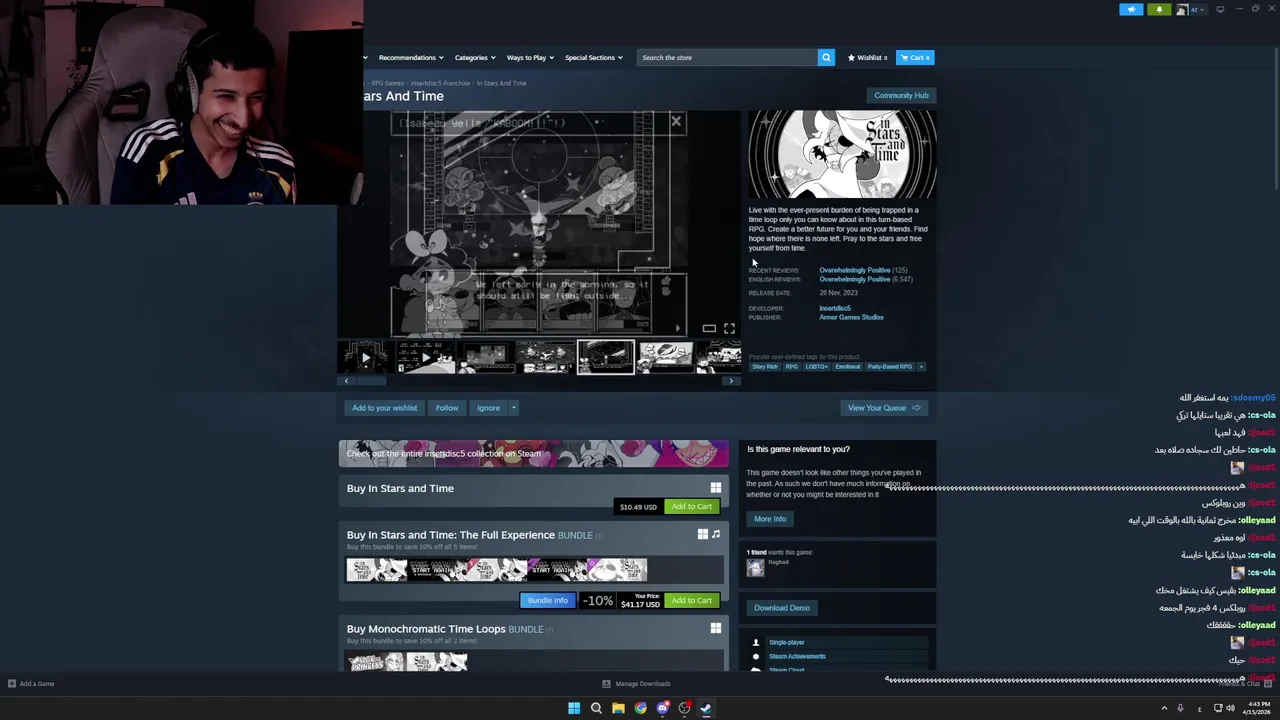The image size is (1280, 720).
Task: Open the green notifications bell
Action: [1159, 10]
